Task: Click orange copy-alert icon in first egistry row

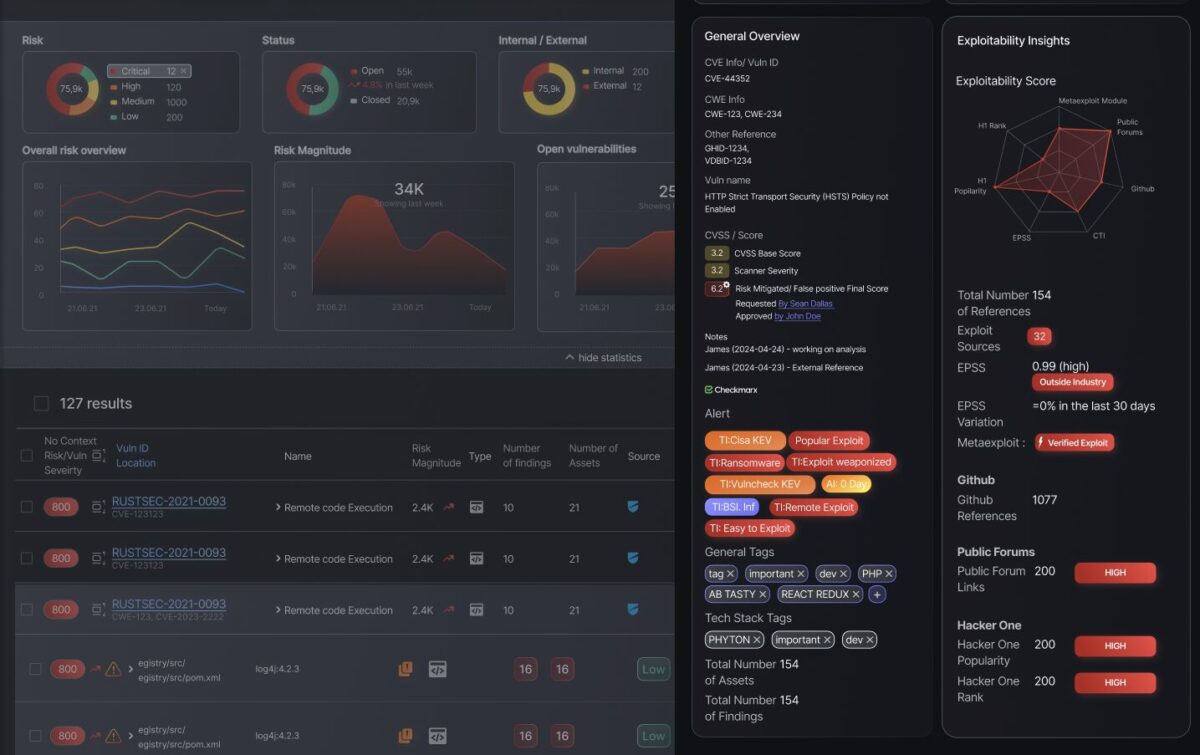Action: (x=405, y=669)
